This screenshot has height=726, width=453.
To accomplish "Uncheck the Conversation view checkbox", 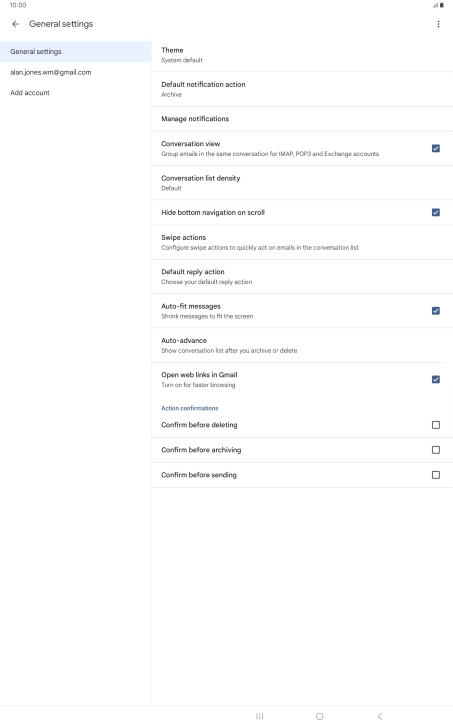I will coord(436,148).
